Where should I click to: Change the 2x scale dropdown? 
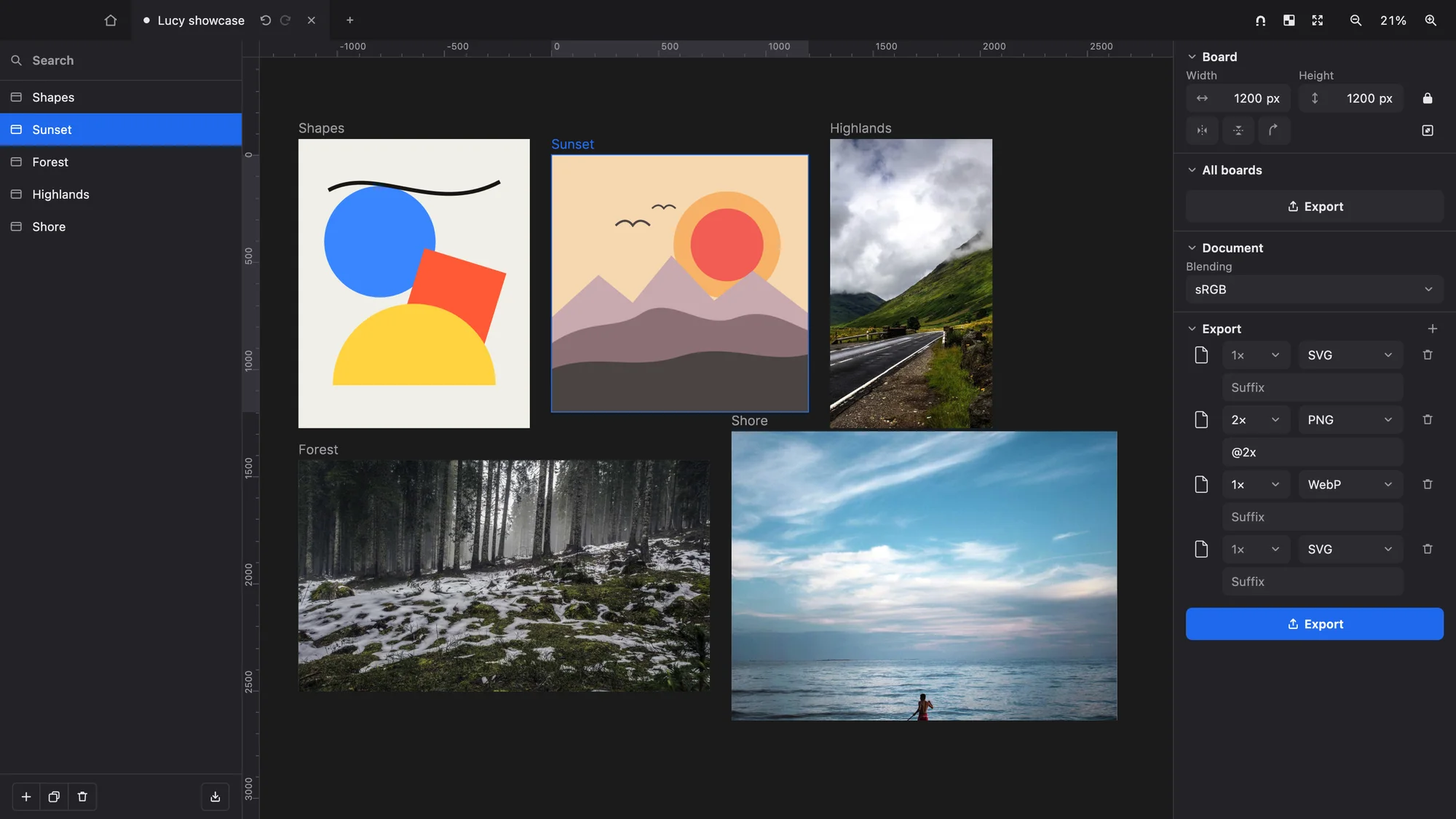pos(1256,420)
